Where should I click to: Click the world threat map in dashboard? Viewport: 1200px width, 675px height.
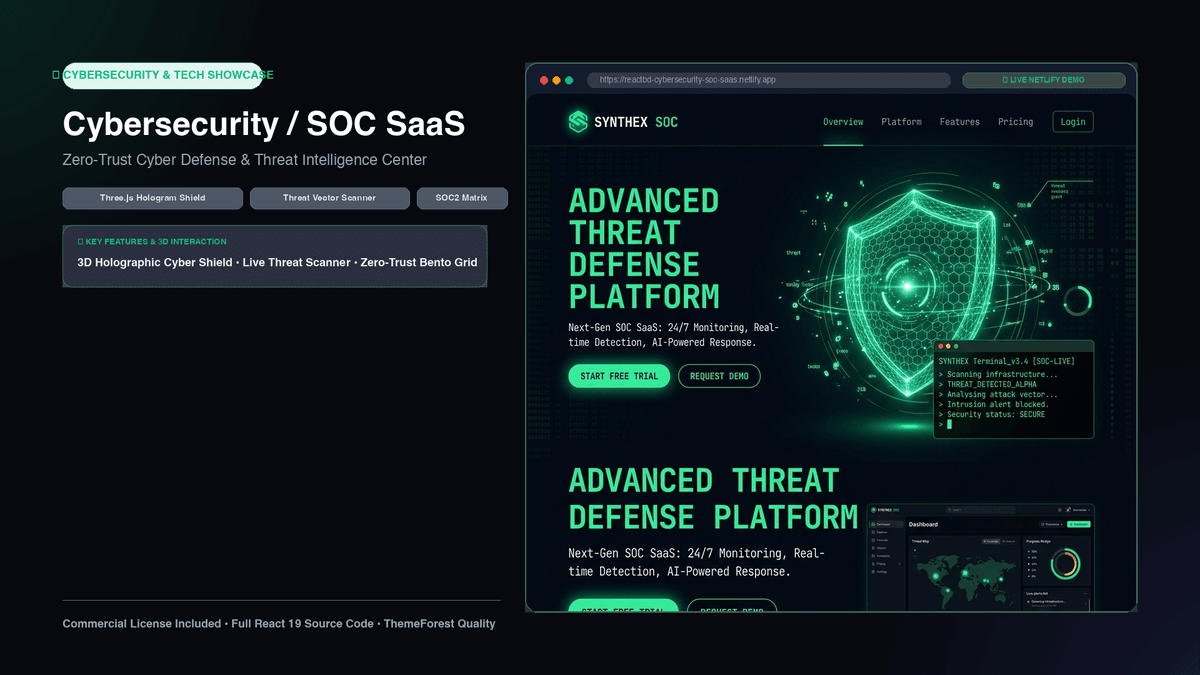point(964,582)
